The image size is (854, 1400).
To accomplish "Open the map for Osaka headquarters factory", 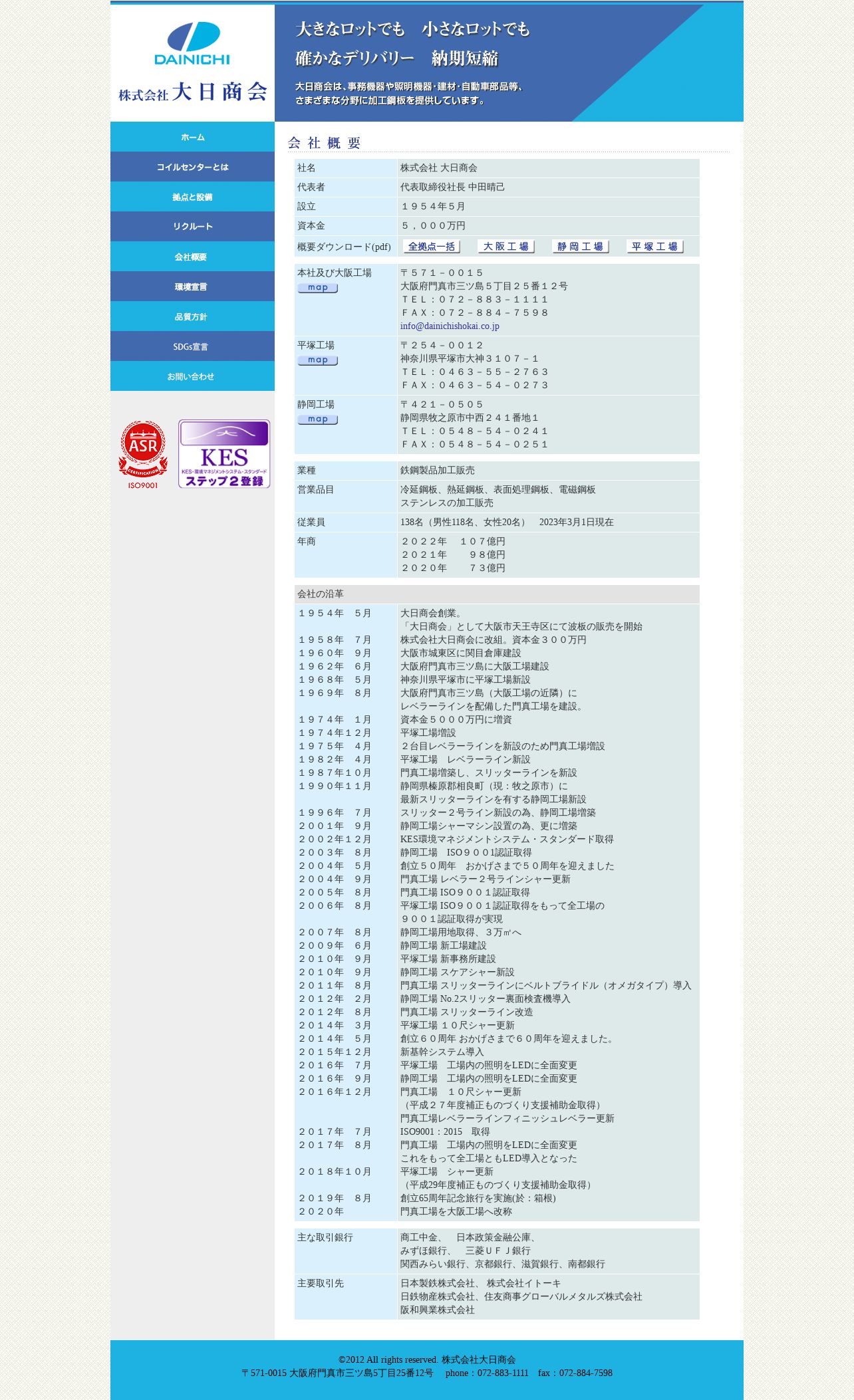I will click(x=318, y=288).
